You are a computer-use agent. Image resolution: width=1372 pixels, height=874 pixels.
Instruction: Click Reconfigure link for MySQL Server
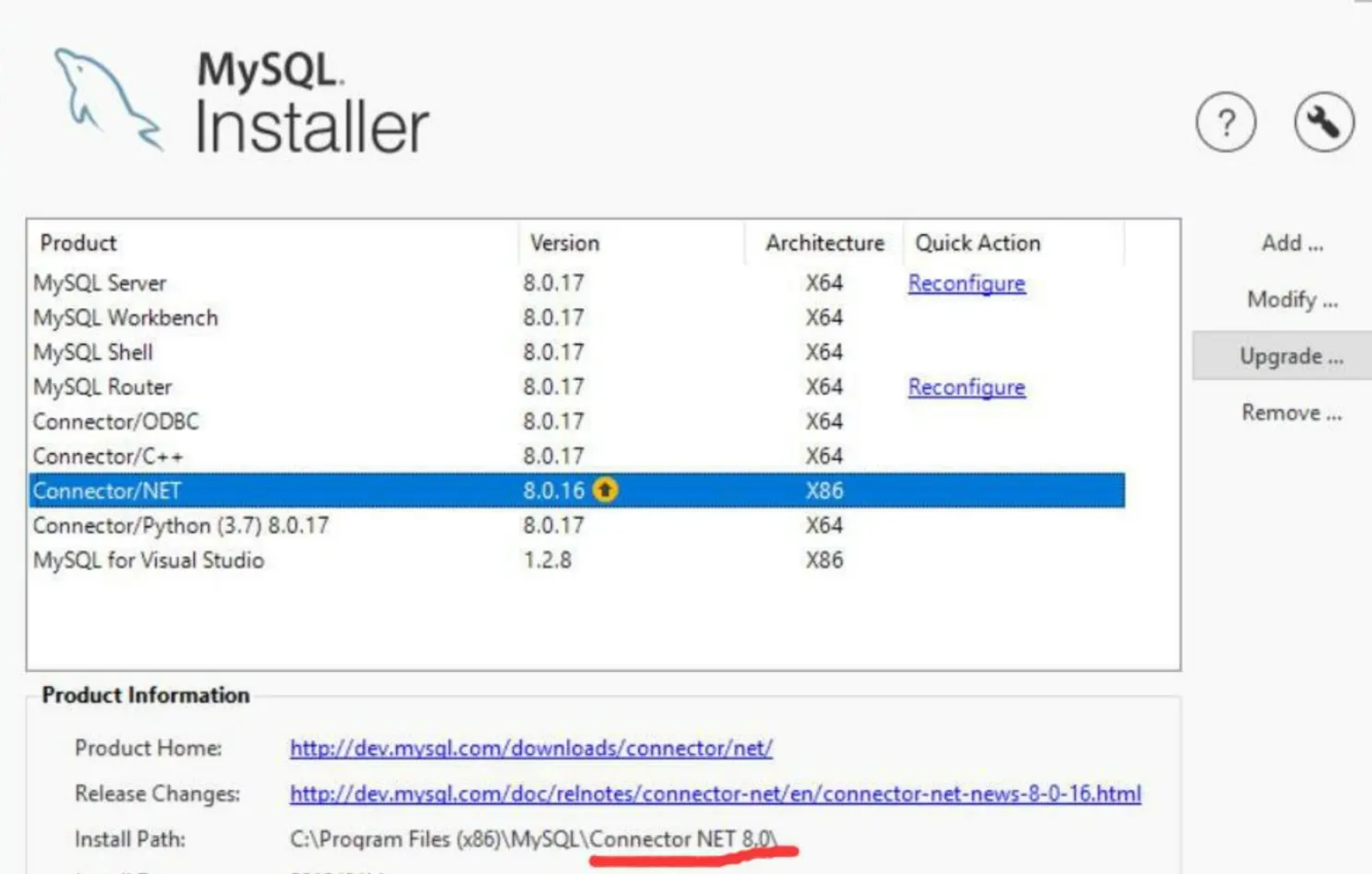tap(966, 283)
